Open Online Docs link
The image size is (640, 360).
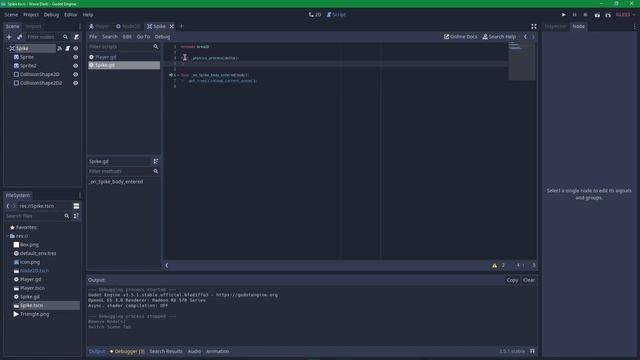[x=460, y=37]
